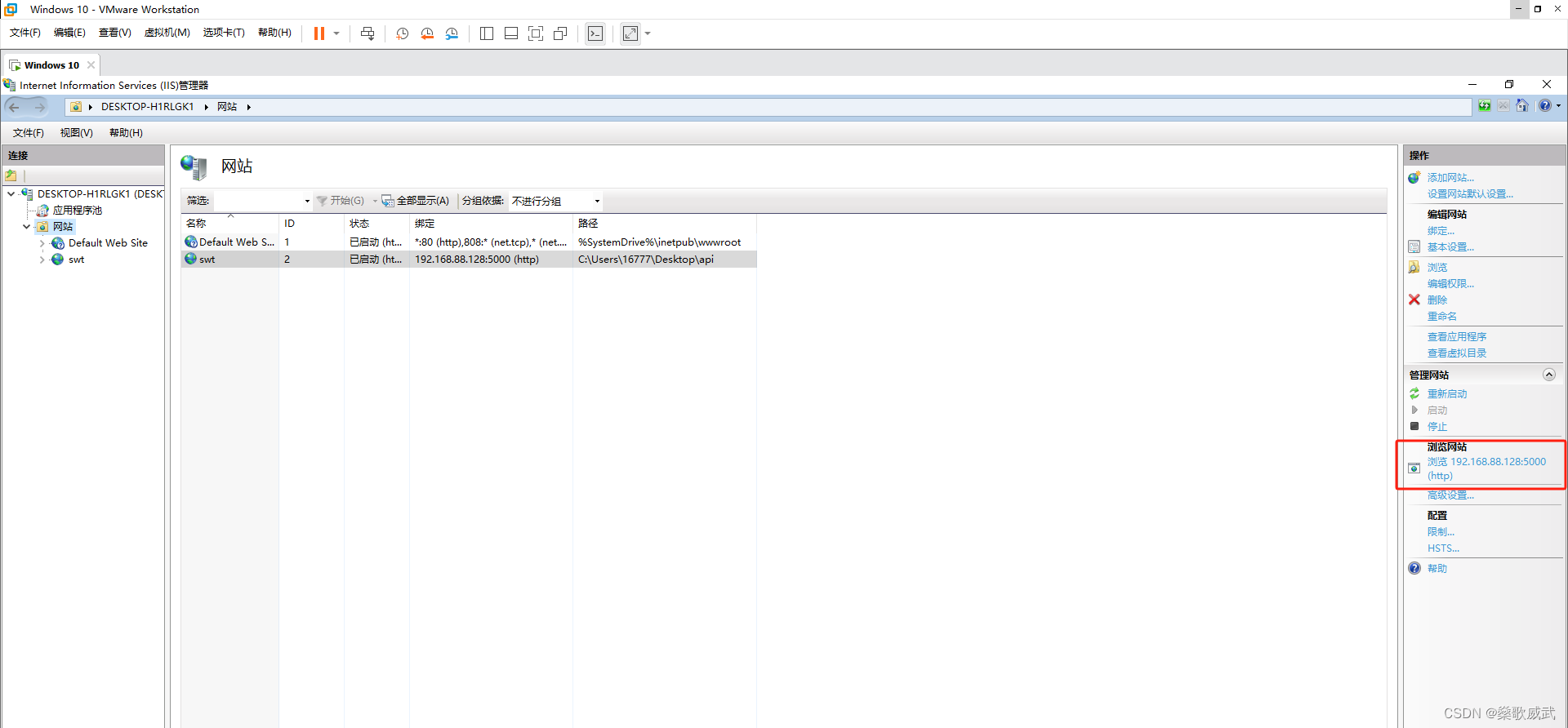Screen dimensions: 1568x728
Task: Open the dropdown arrow beside the pause button
Action: pos(336,33)
